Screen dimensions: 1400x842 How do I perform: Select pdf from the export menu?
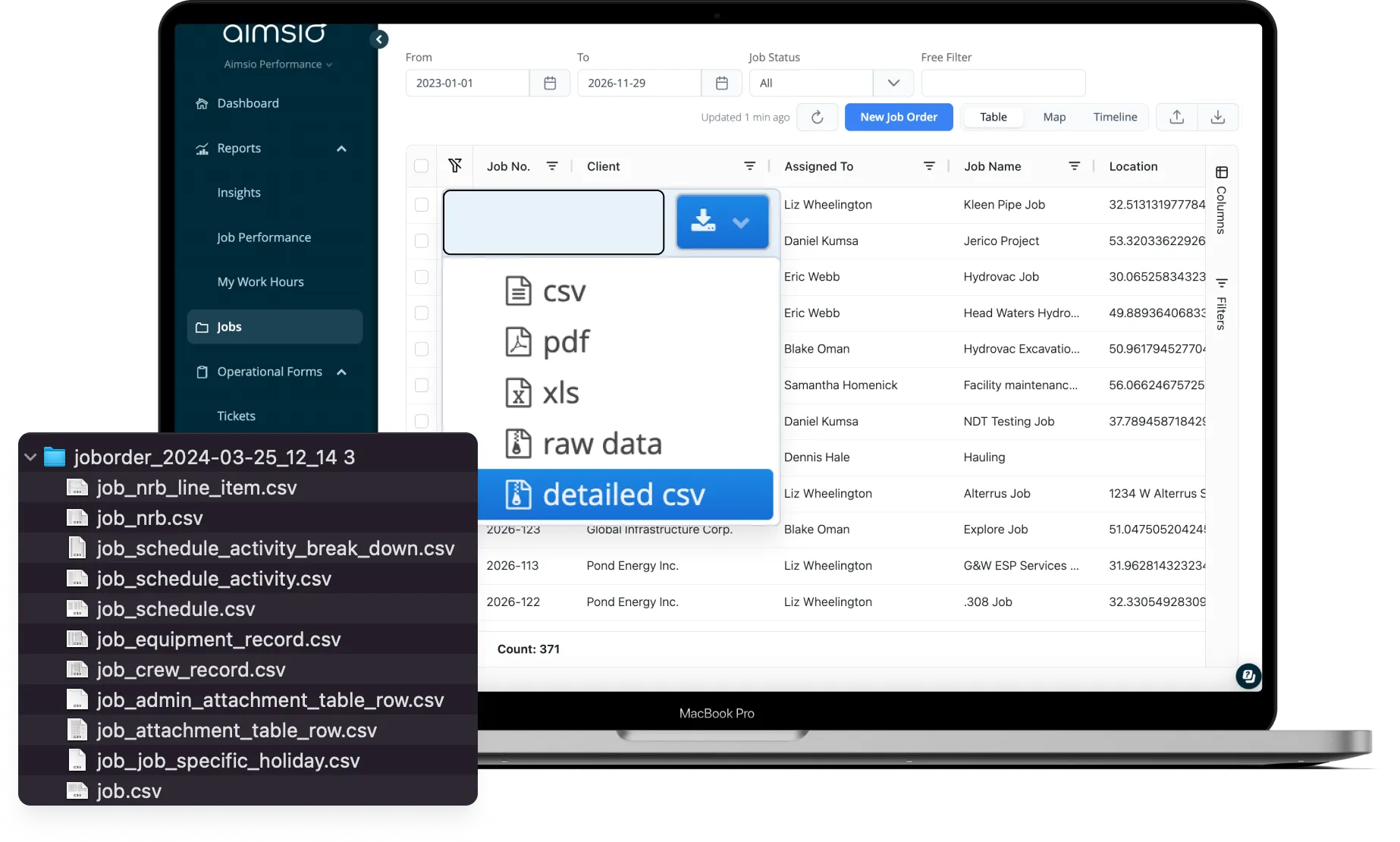click(611, 341)
